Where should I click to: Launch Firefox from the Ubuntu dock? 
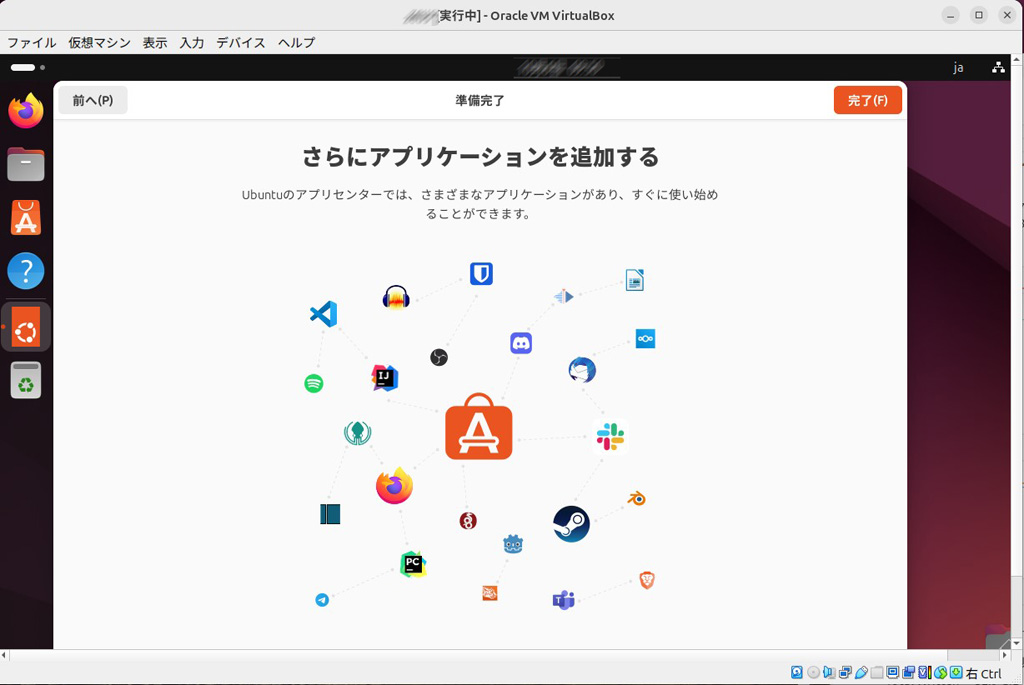[x=25, y=110]
